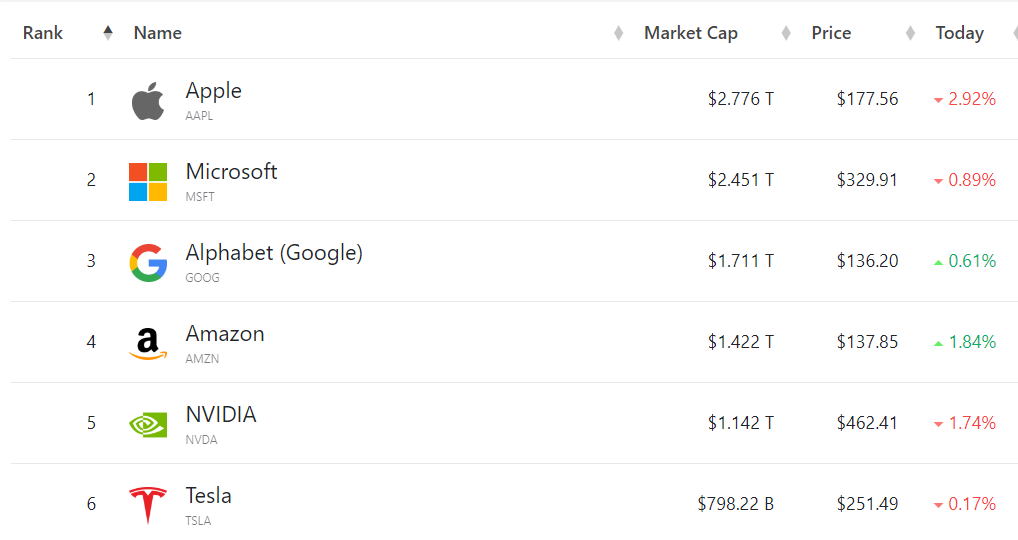Select the Today column header
Image resolution: width=1018 pixels, height=540 pixels.
tap(959, 33)
